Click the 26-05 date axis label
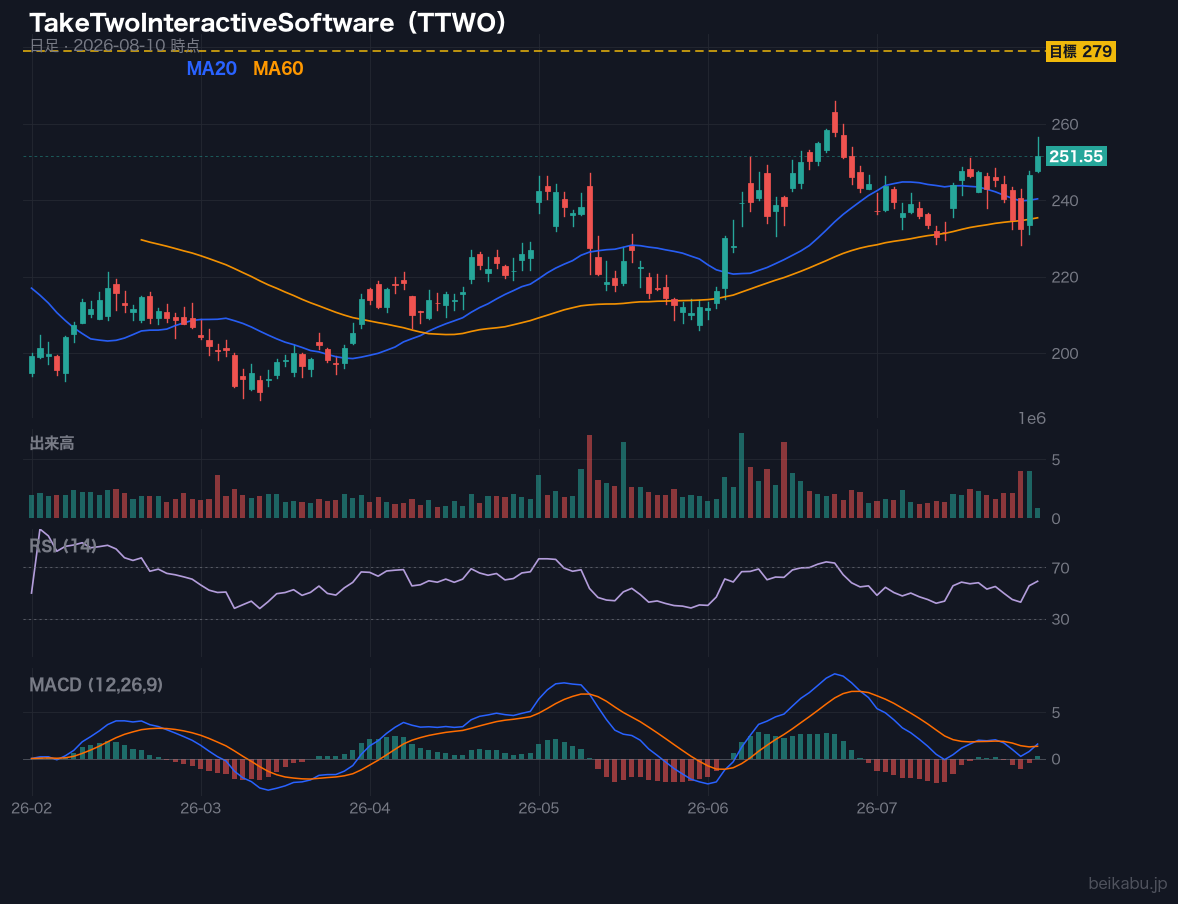This screenshot has width=1178, height=904. click(x=539, y=809)
